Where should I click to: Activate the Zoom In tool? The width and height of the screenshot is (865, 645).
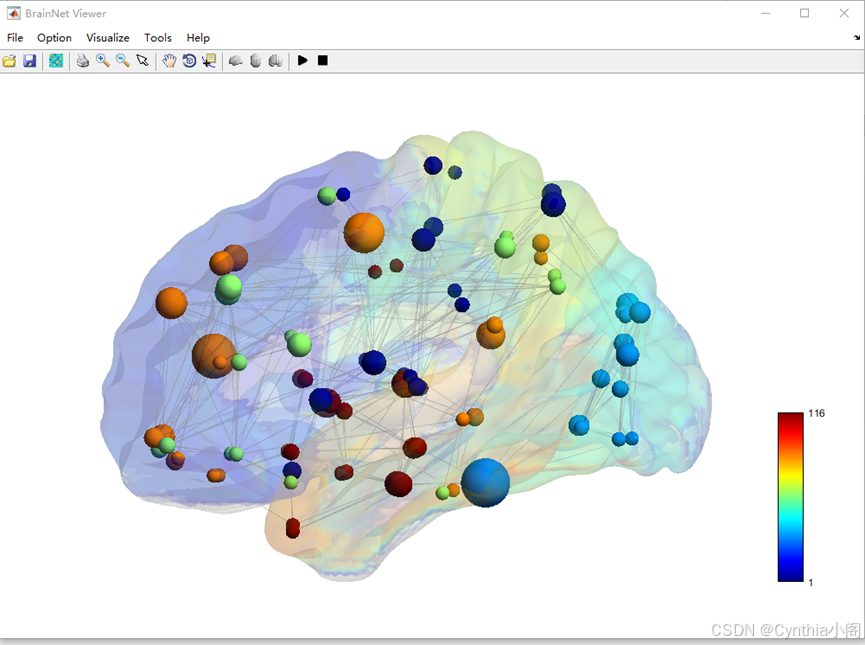pyautogui.click(x=102, y=60)
